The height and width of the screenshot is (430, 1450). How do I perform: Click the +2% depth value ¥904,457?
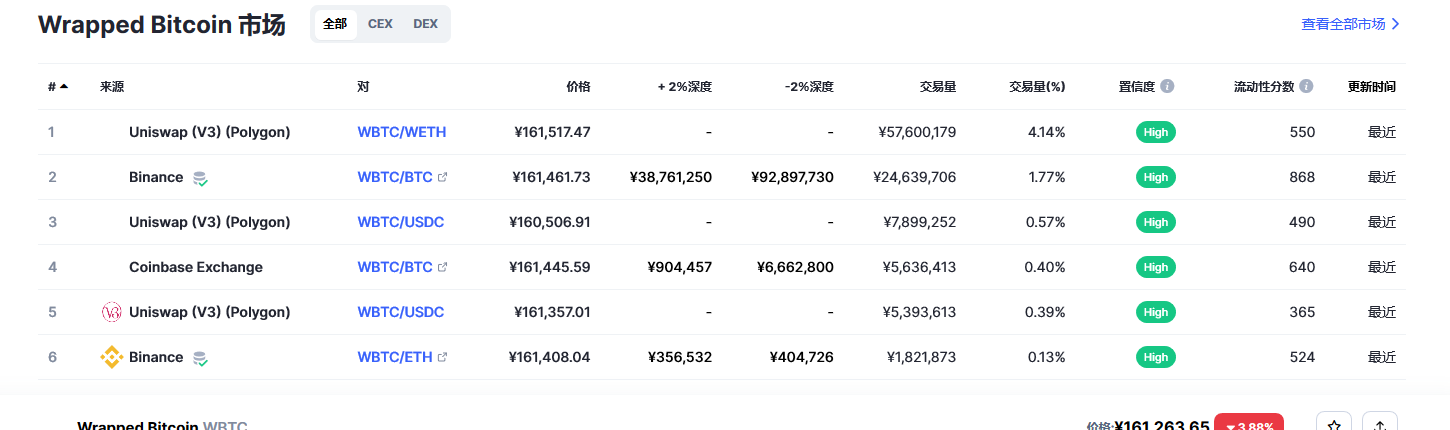(x=680, y=267)
